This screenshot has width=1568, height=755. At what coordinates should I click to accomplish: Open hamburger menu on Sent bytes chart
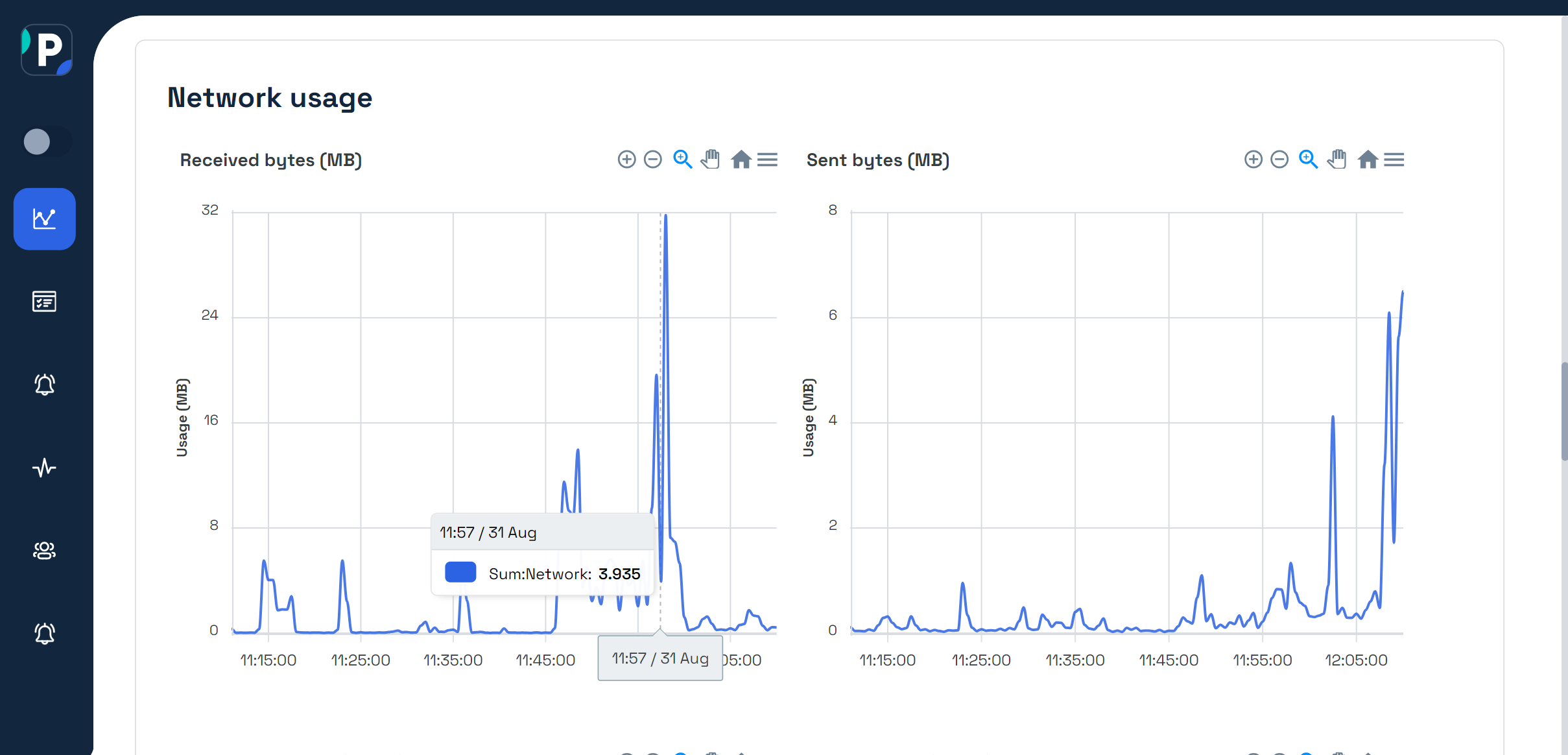point(1394,160)
